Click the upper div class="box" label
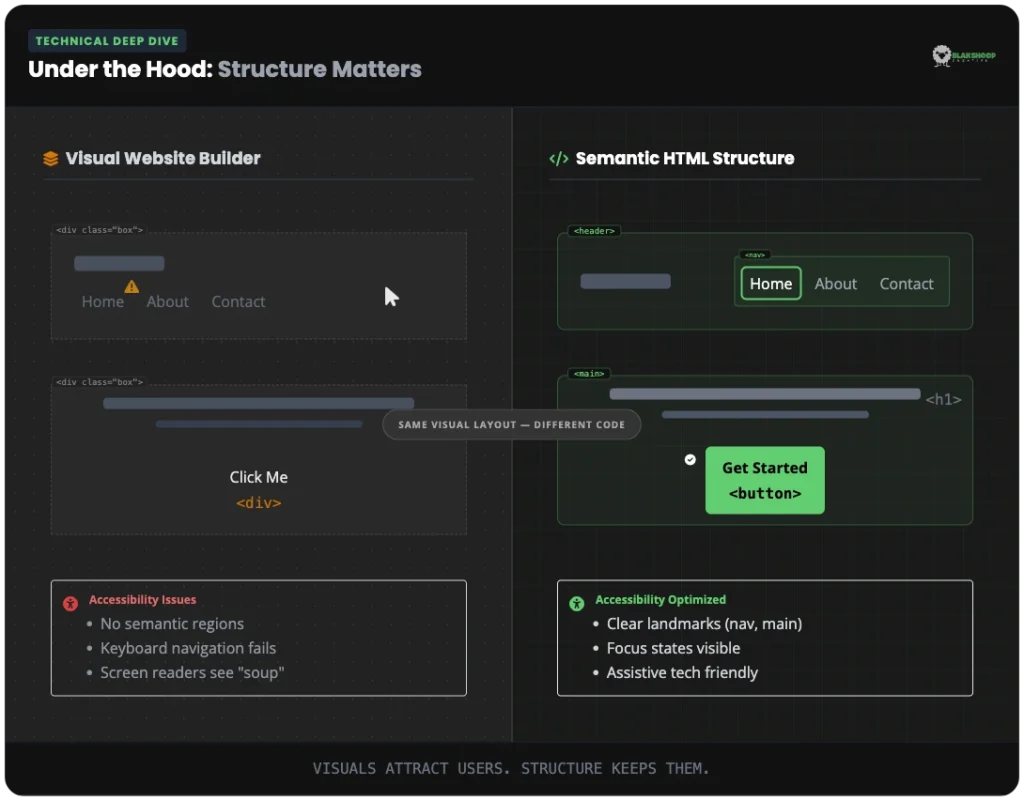The width and height of the screenshot is (1024, 801). (x=99, y=230)
